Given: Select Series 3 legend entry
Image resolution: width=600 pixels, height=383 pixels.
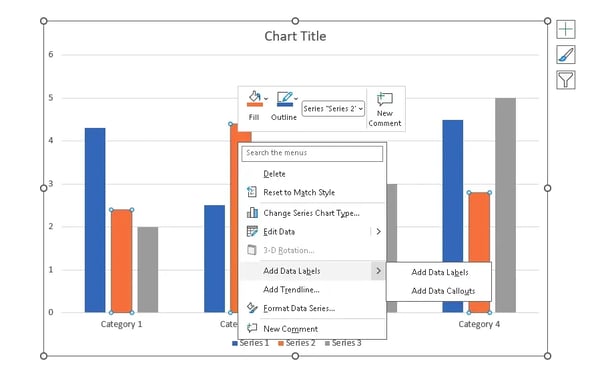Looking at the screenshot, I should pos(343,343).
